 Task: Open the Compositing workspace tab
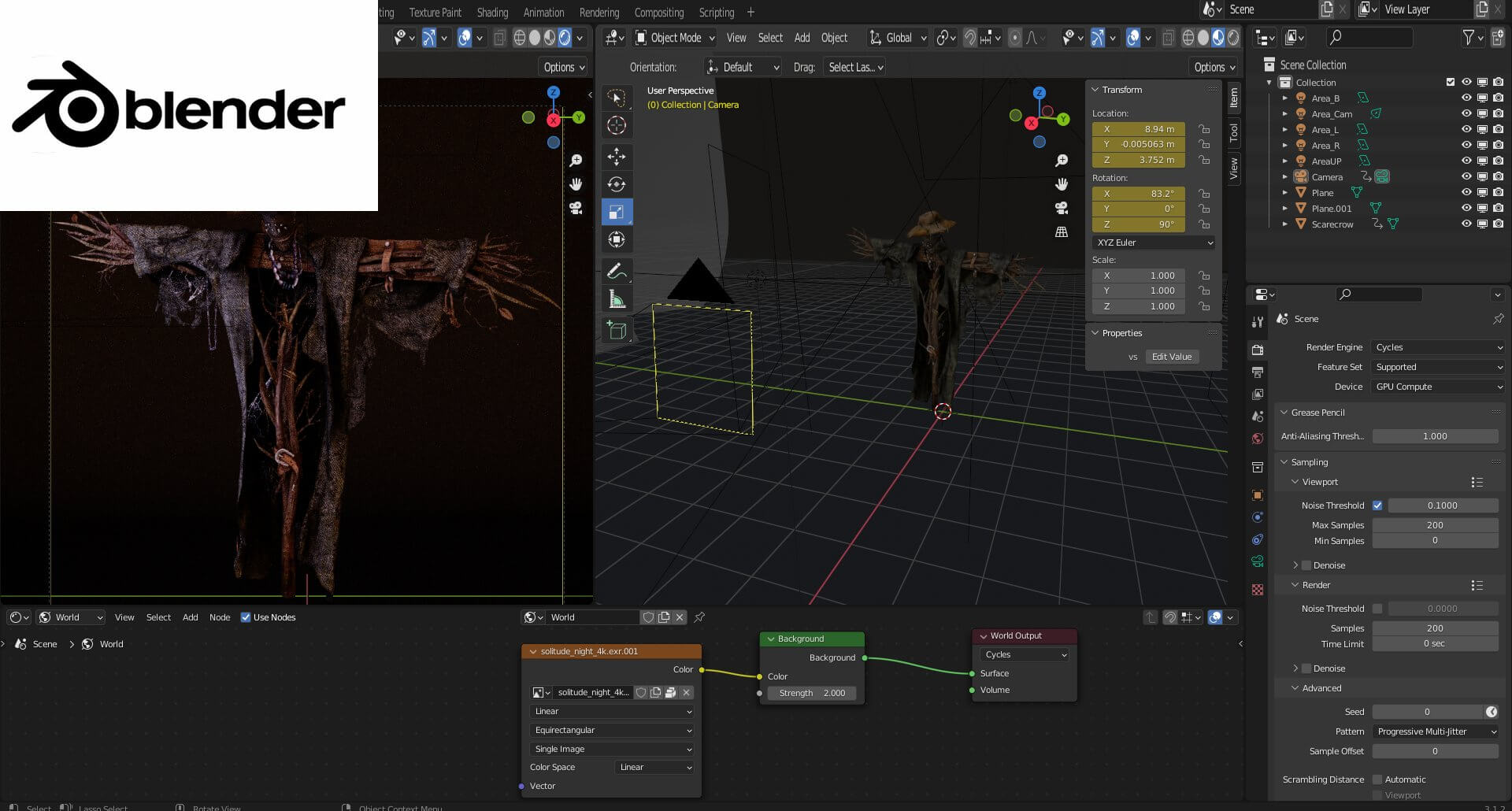658,13
